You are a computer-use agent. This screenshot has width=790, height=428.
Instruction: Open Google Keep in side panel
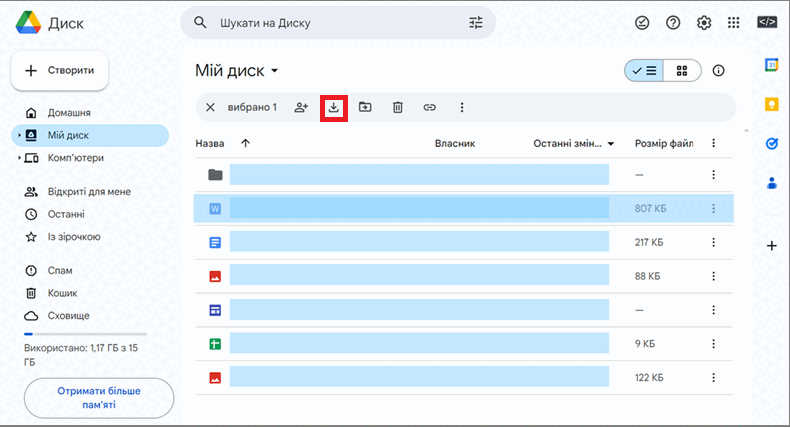tap(771, 104)
